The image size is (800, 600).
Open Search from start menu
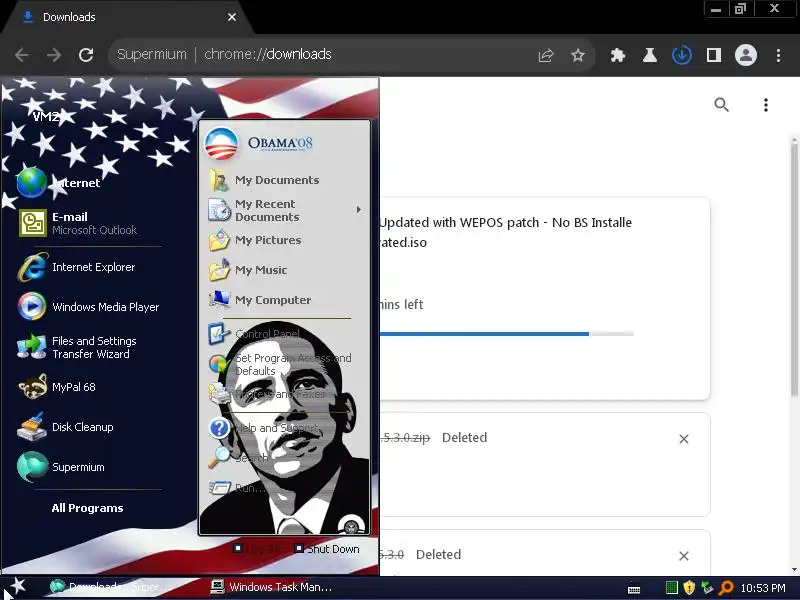[238, 458]
